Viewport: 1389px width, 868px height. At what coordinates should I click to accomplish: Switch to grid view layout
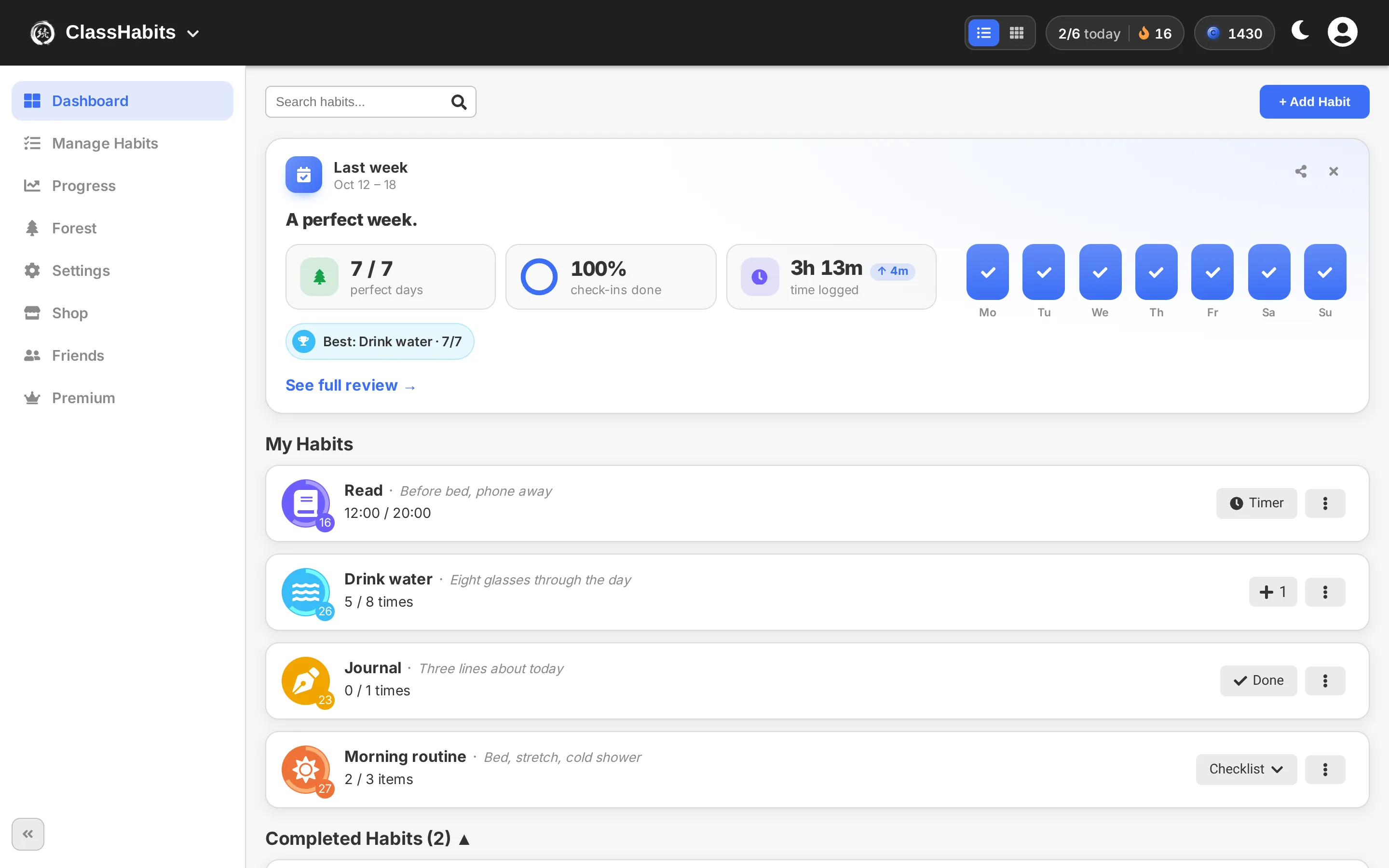point(1016,33)
